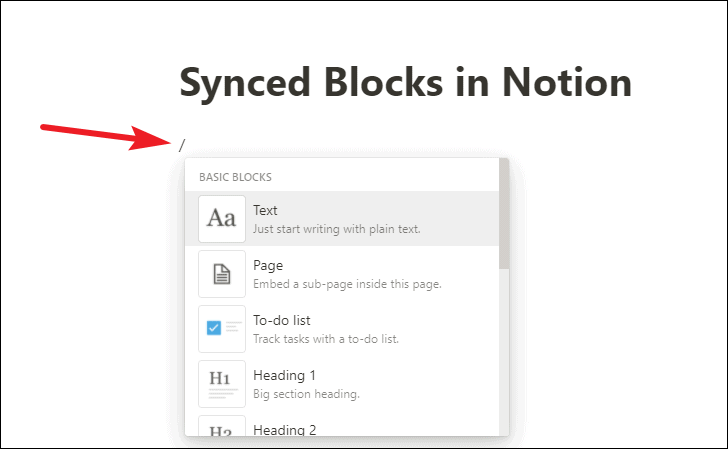Pick the Heading 2 block option
The height and width of the screenshot is (449, 728).
pos(342,424)
